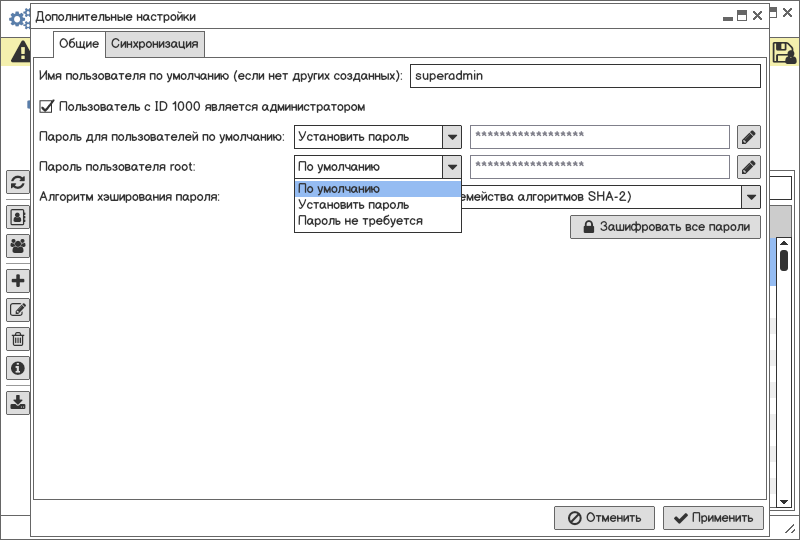Open the password hashing algorithm dropdown
The image size is (800, 540).
751,197
